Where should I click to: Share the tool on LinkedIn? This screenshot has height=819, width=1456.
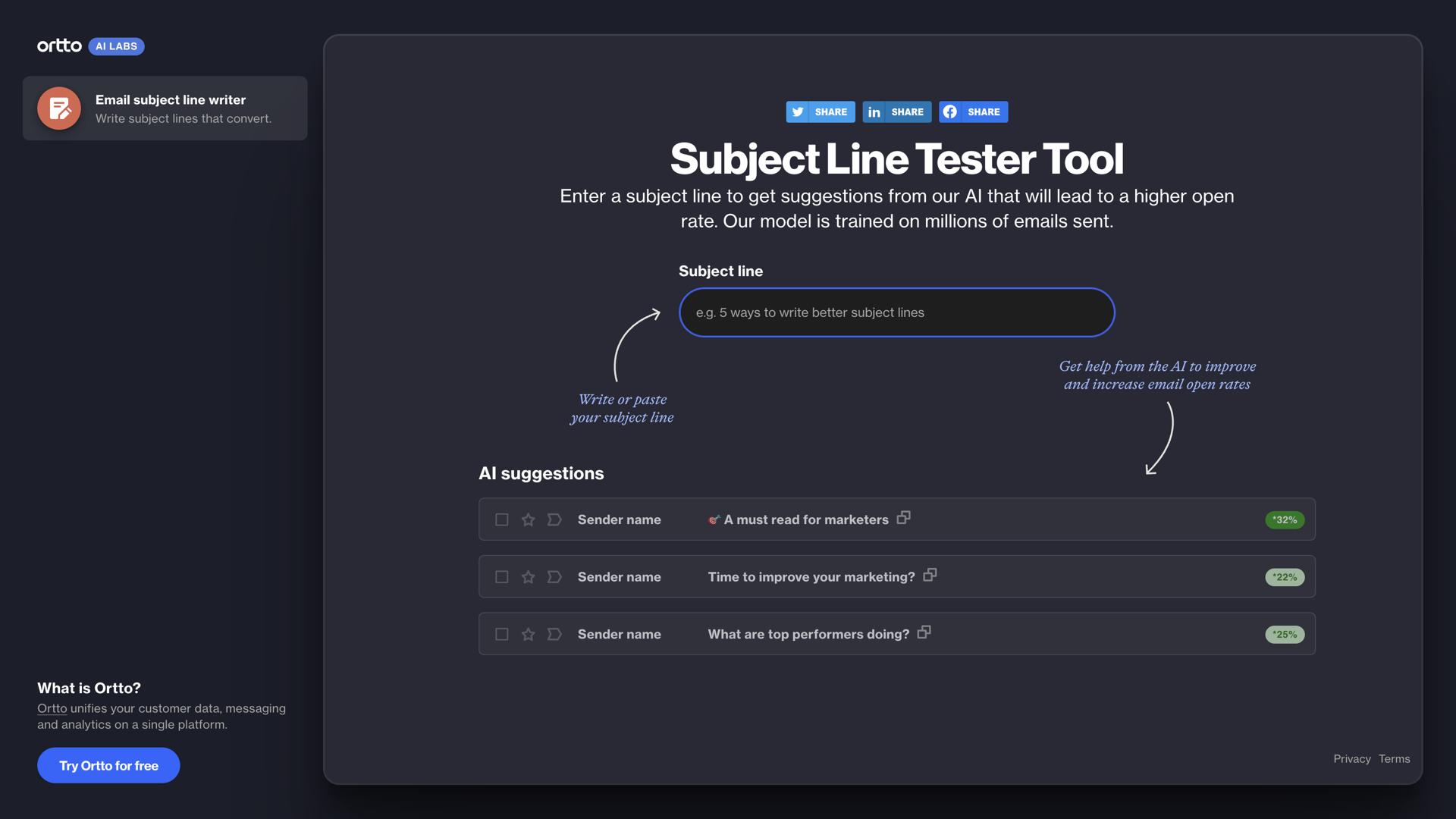[x=897, y=111]
